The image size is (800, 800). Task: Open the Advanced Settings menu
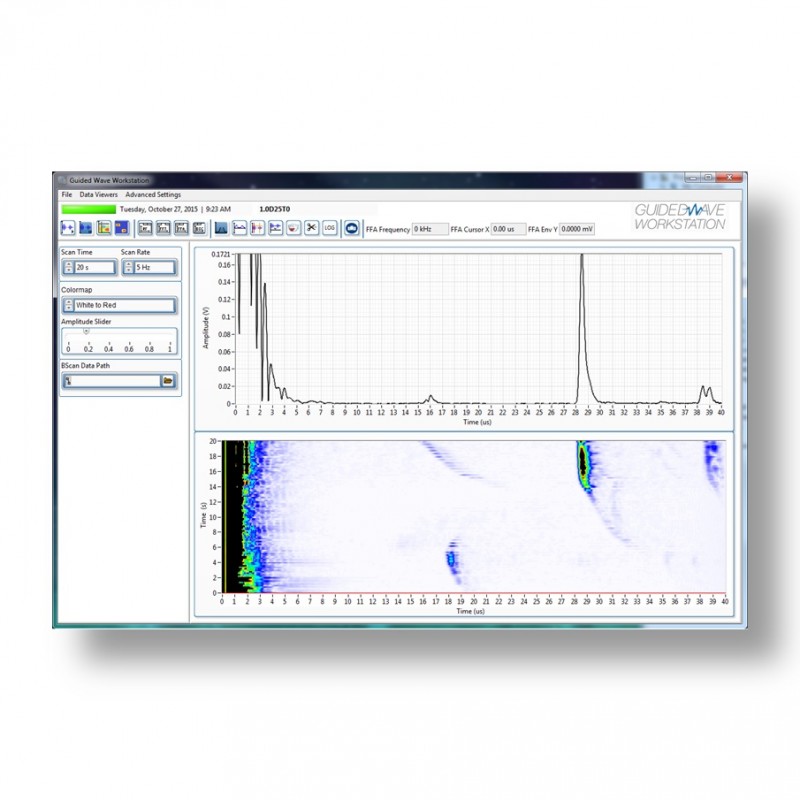[x=154, y=193]
